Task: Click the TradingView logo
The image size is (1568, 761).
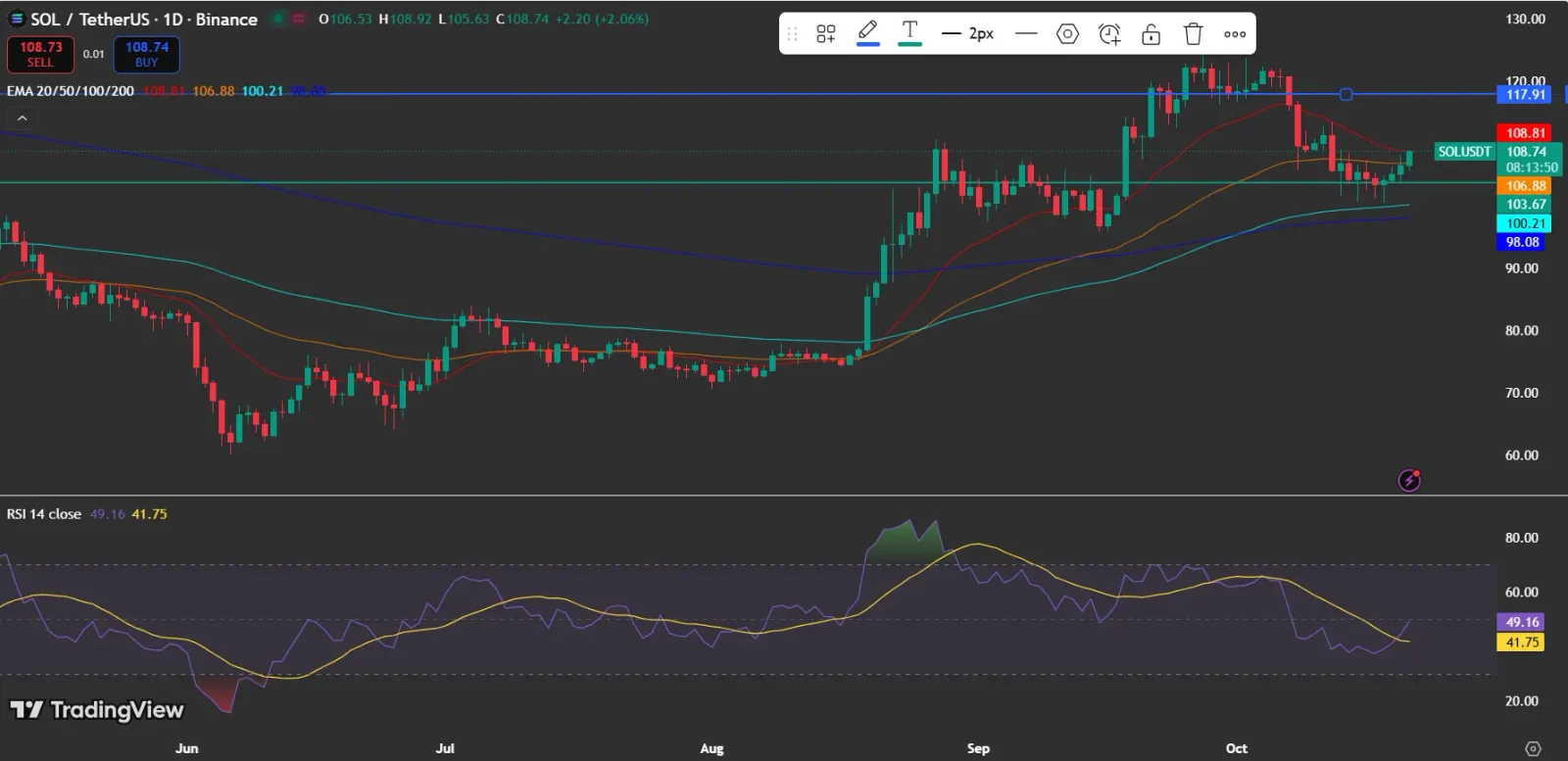Action: [x=97, y=710]
